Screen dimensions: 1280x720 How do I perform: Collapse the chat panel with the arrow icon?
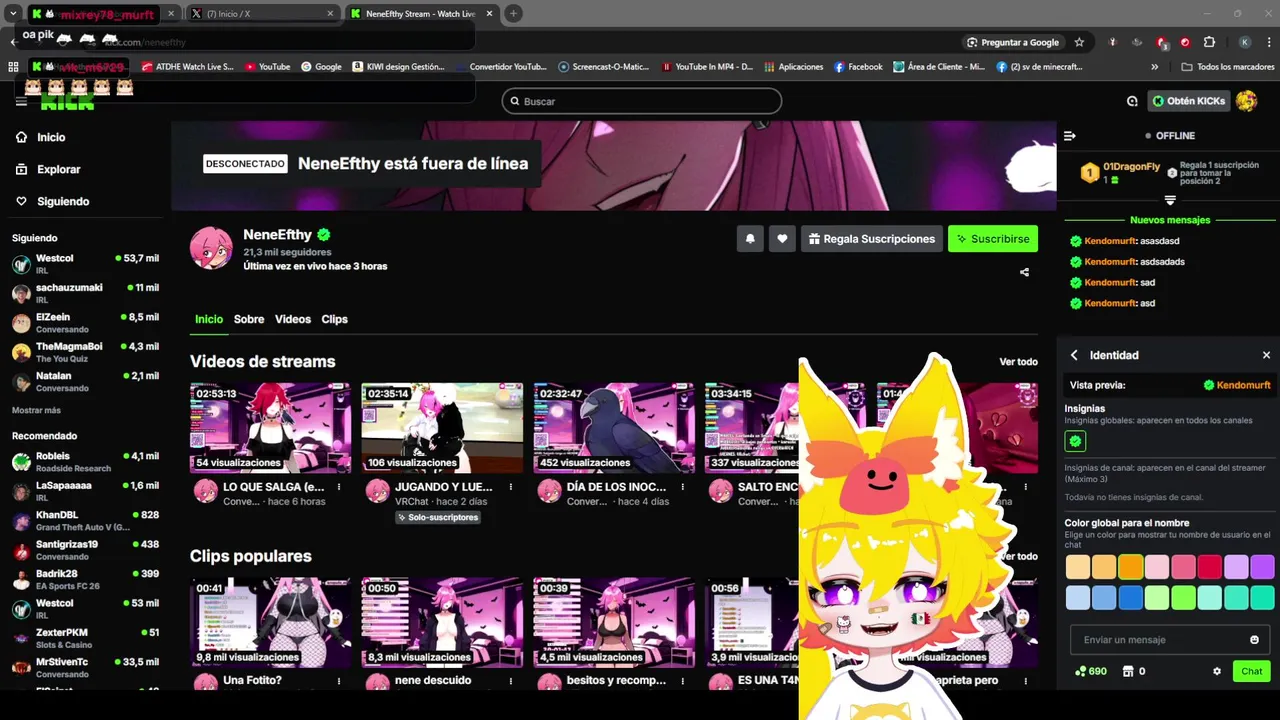(x=1069, y=136)
